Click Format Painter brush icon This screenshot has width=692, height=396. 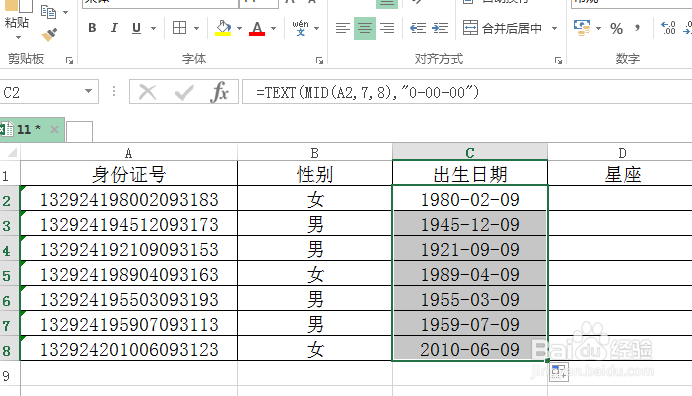coord(49,34)
